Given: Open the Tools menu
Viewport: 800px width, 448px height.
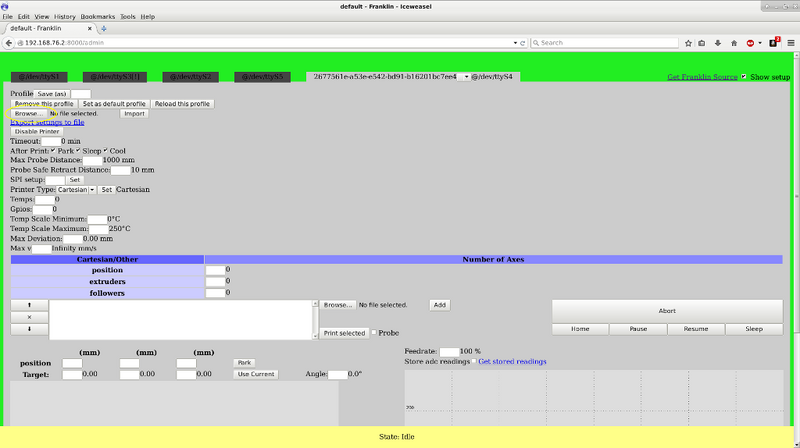Looking at the screenshot, I should click(x=128, y=17).
